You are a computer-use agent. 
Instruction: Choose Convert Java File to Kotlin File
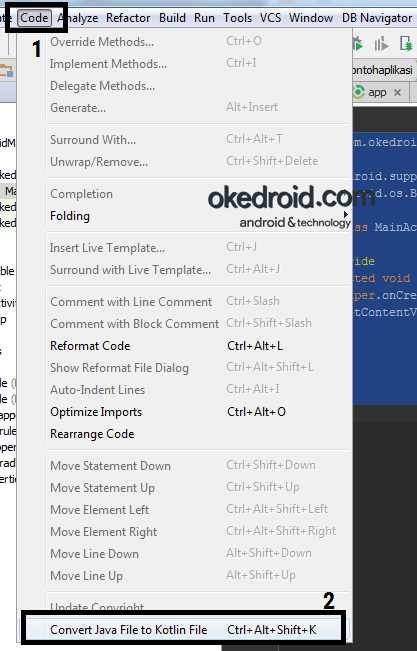click(185, 629)
